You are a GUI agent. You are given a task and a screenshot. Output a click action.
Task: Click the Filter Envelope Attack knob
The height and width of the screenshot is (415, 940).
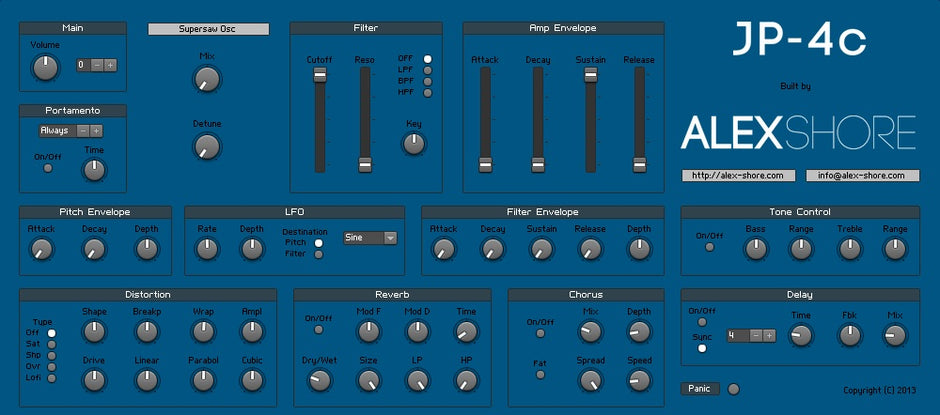click(x=443, y=249)
